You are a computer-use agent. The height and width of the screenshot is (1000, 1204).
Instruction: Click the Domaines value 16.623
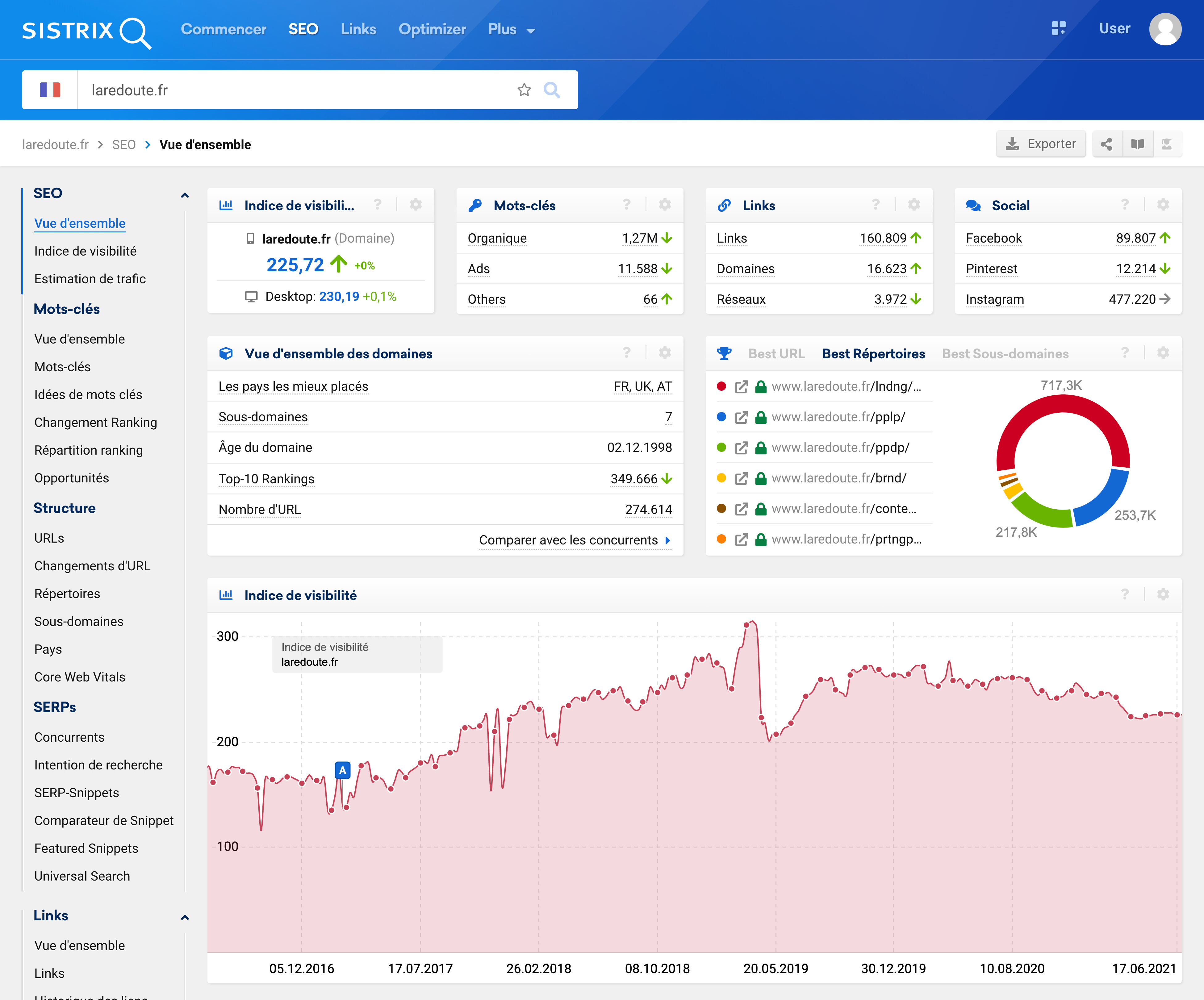[886, 269]
